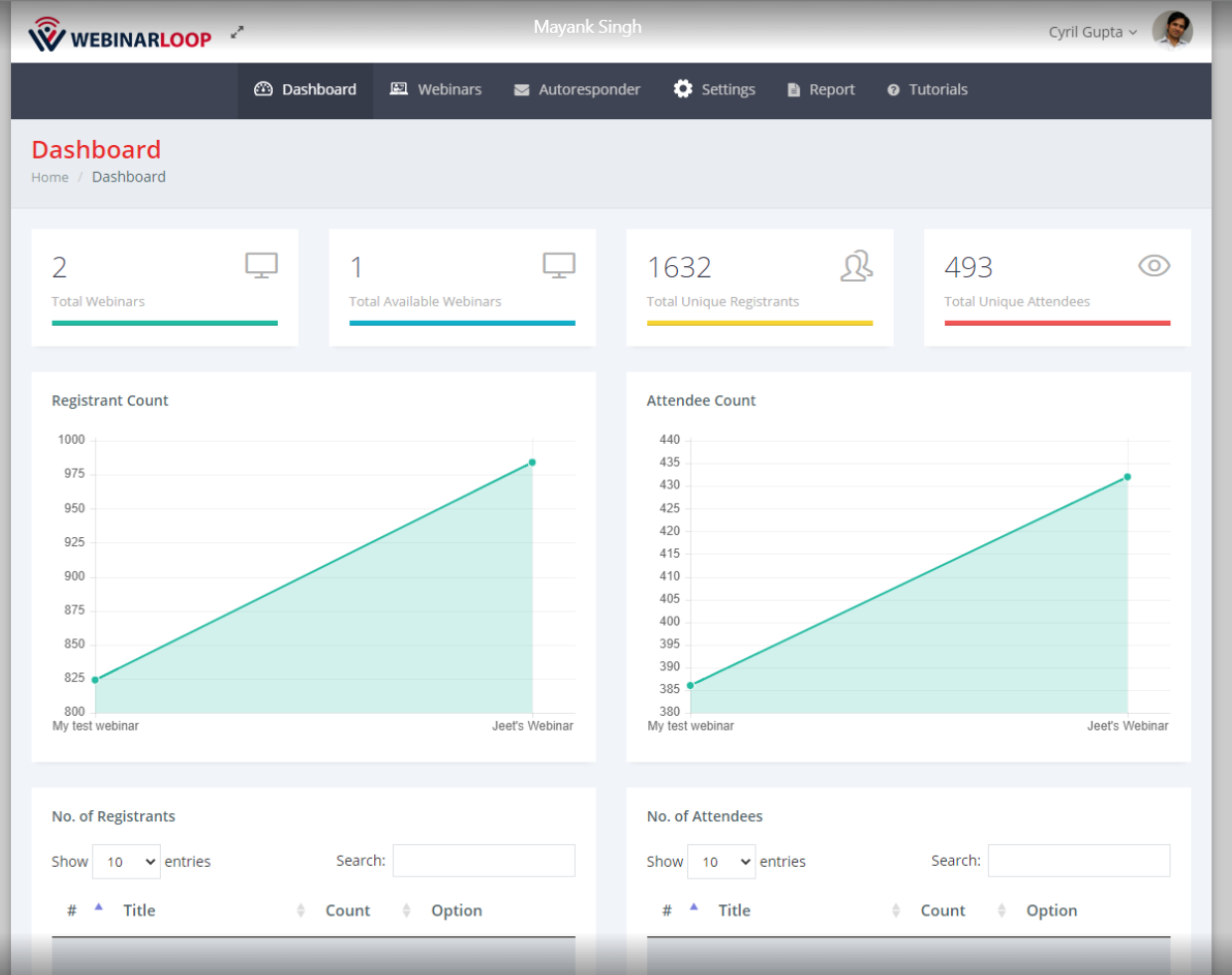Toggle sorting on the Title column header
The width and height of the screenshot is (1232, 975).
point(139,910)
